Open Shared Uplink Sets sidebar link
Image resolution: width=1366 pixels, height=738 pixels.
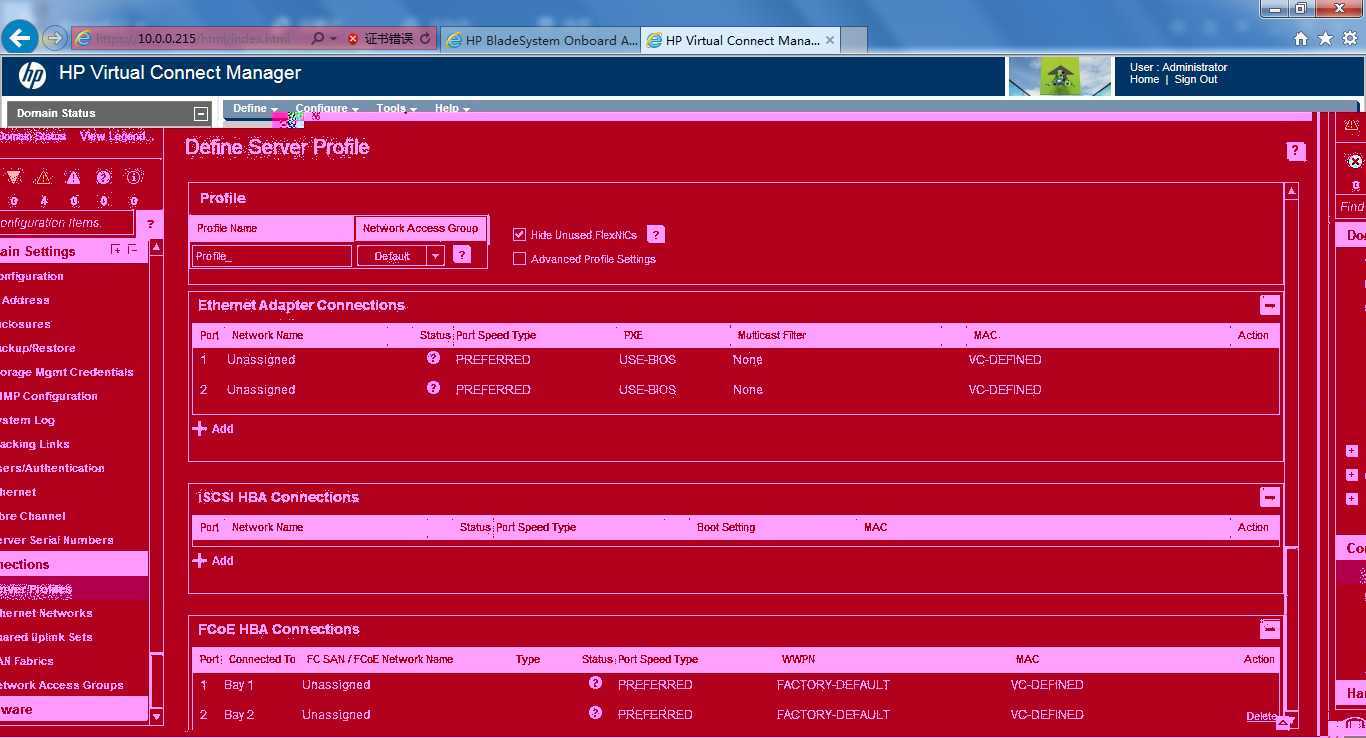(46, 637)
